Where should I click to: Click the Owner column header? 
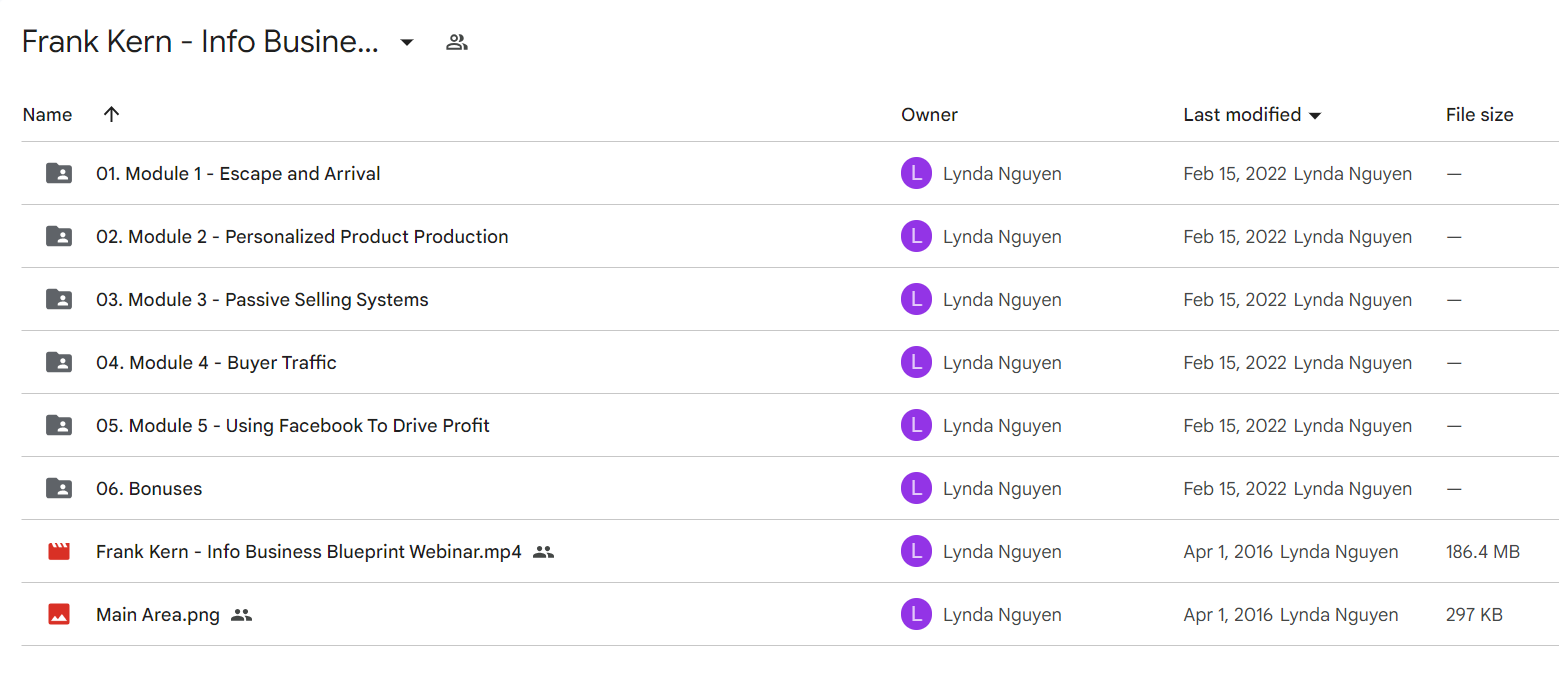click(929, 115)
